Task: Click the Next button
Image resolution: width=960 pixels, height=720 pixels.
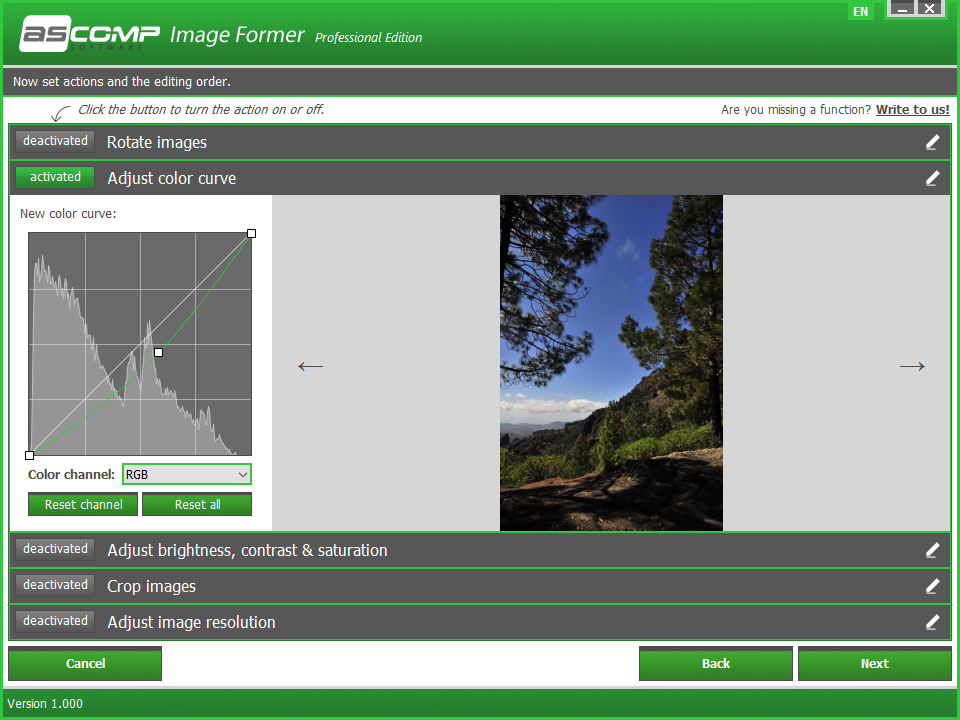Action: click(x=874, y=664)
